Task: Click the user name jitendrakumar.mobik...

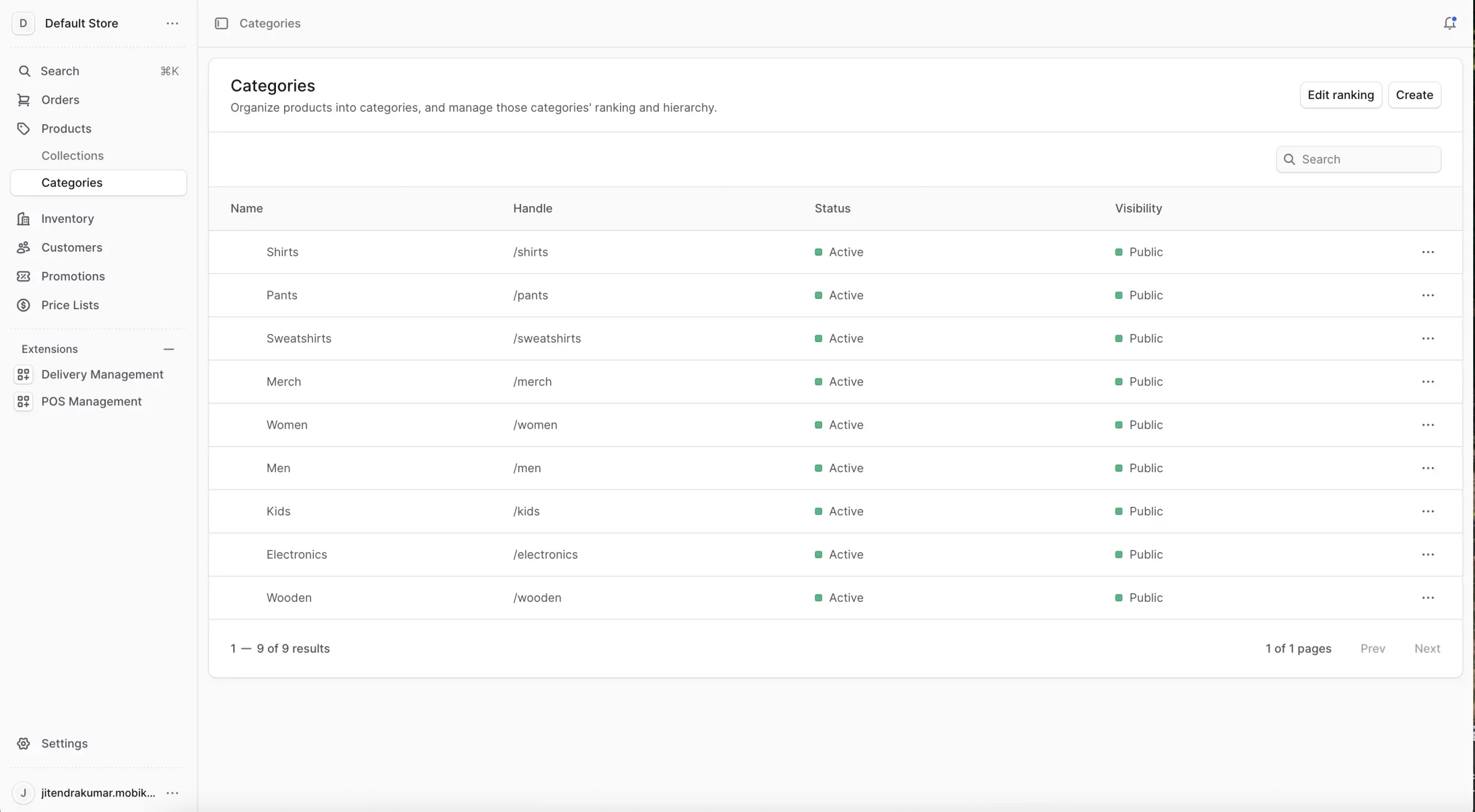Action: pos(98,793)
